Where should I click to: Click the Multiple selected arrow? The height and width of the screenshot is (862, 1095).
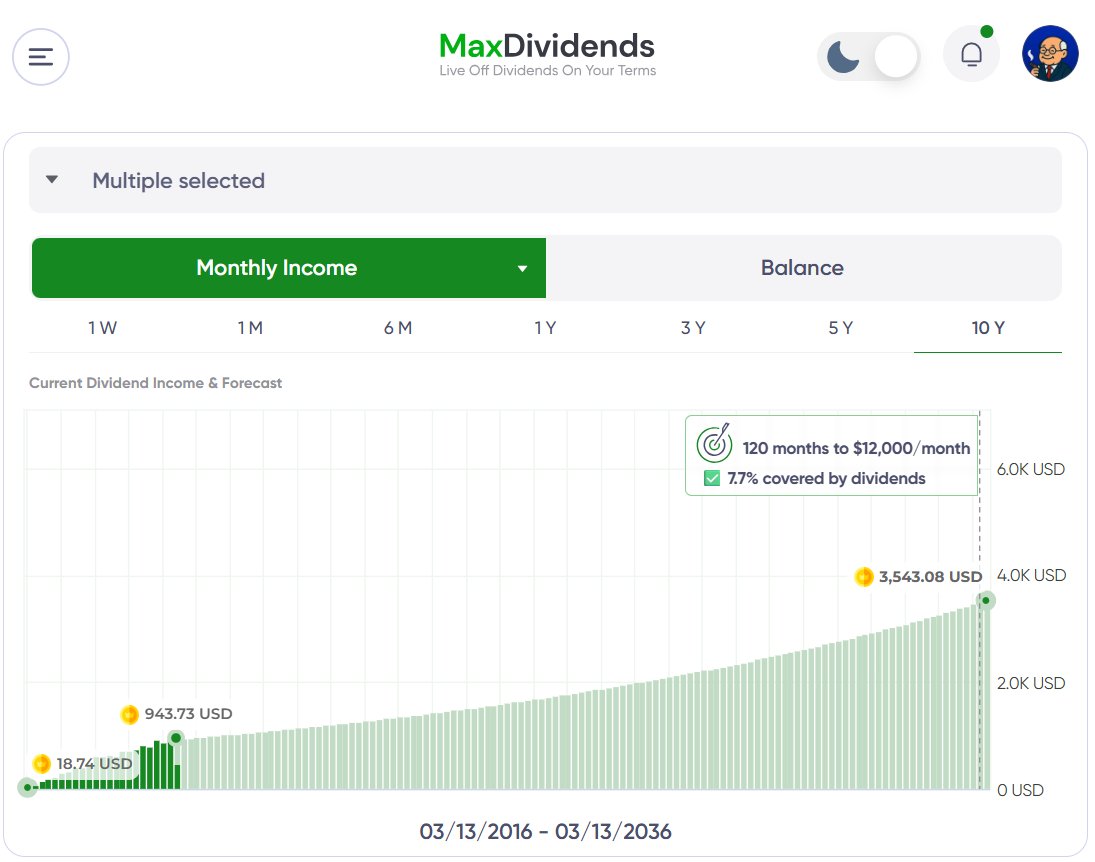(x=52, y=180)
